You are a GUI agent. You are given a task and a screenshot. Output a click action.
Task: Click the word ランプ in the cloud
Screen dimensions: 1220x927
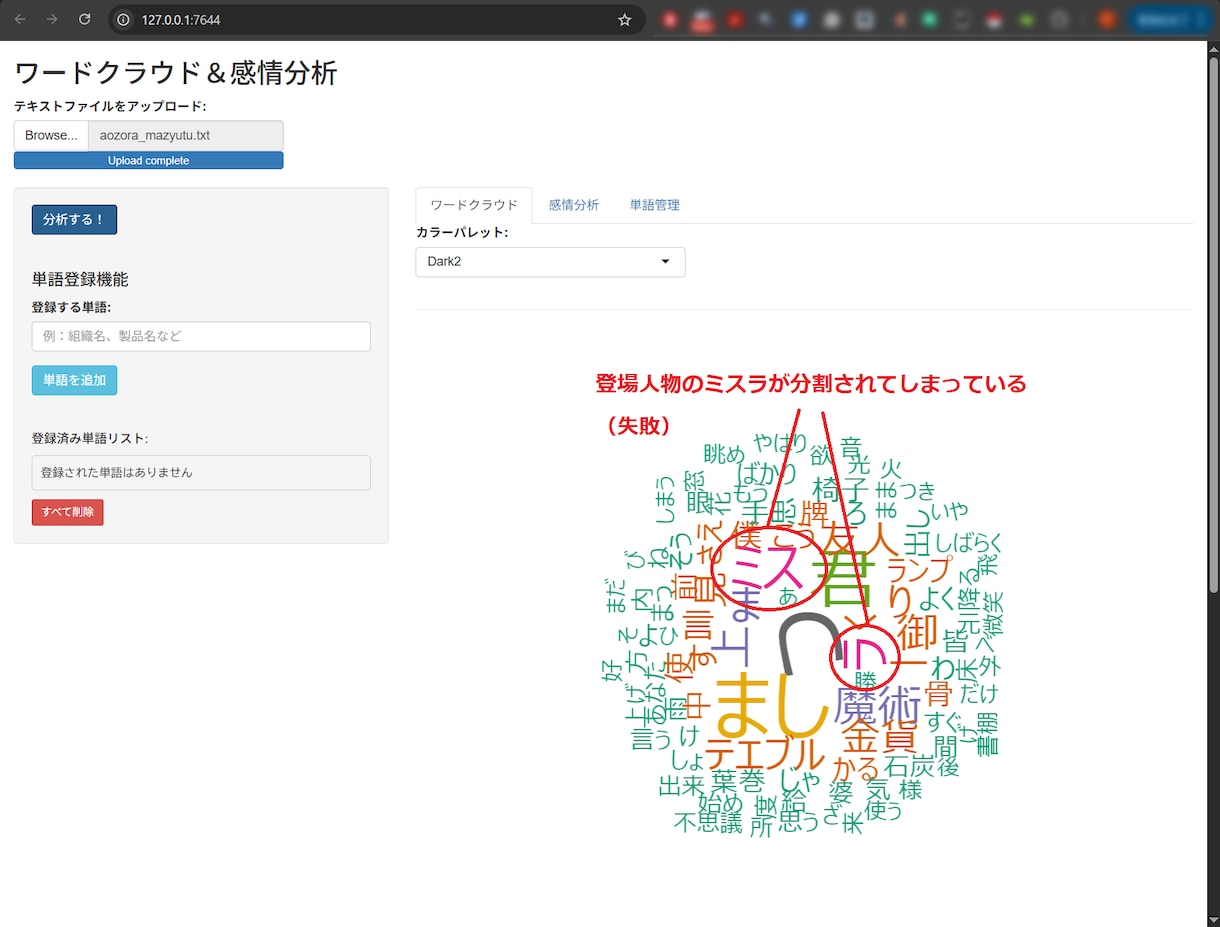pyautogui.click(x=920, y=572)
